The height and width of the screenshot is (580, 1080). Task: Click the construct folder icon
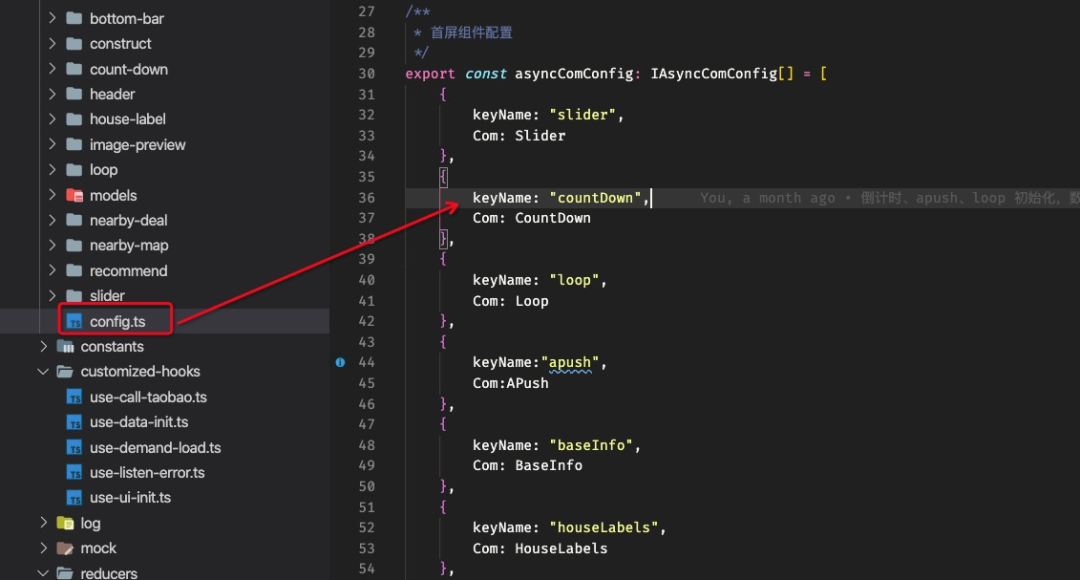click(x=74, y=43)
